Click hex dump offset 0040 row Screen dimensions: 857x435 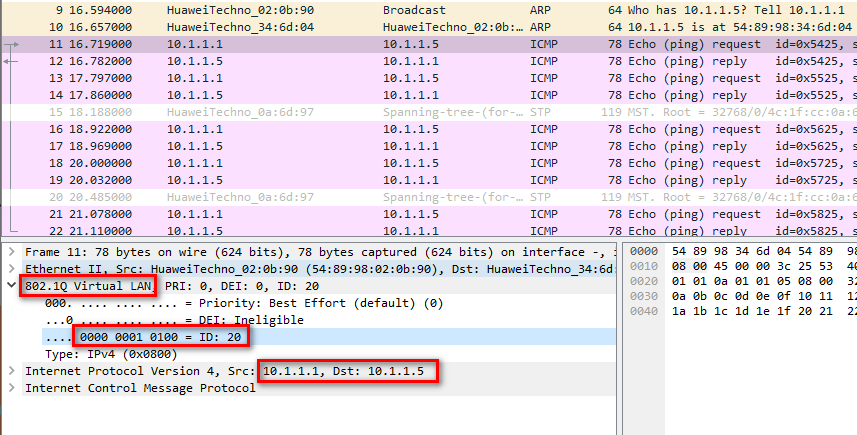tap(743, 311)
